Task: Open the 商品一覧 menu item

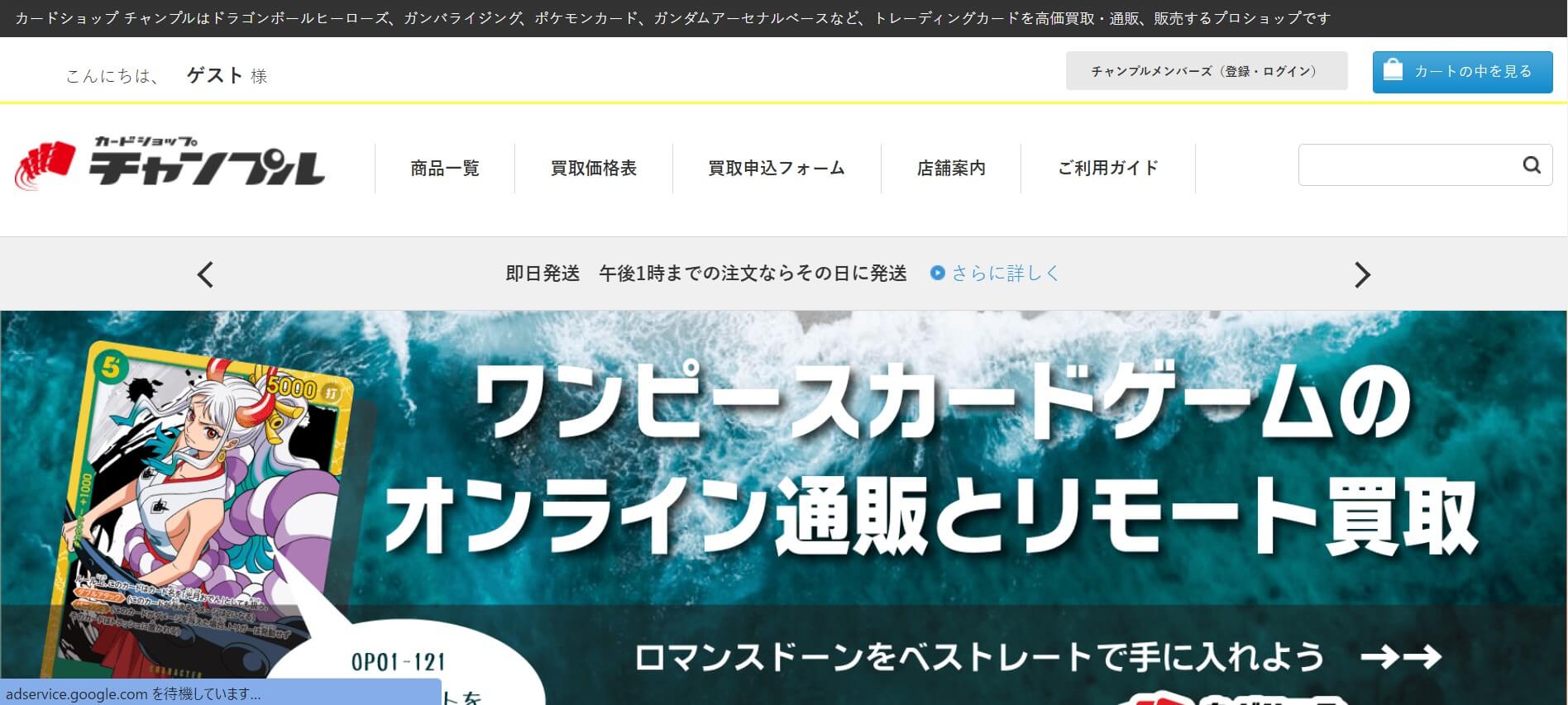Action: (445, 169)
